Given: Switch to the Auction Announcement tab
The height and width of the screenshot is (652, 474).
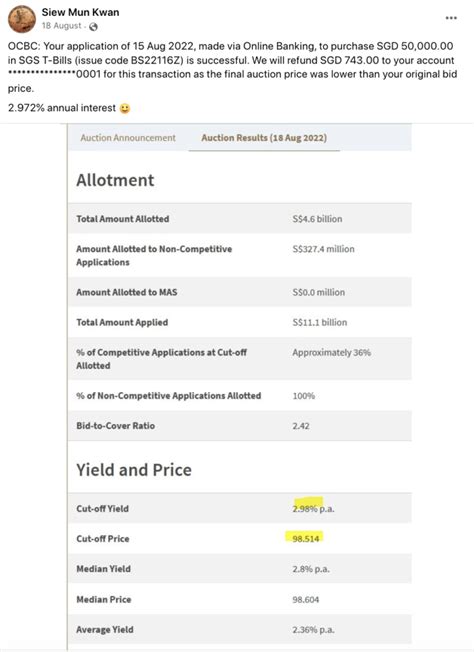Looking at the screenshot, I should 128,138.
